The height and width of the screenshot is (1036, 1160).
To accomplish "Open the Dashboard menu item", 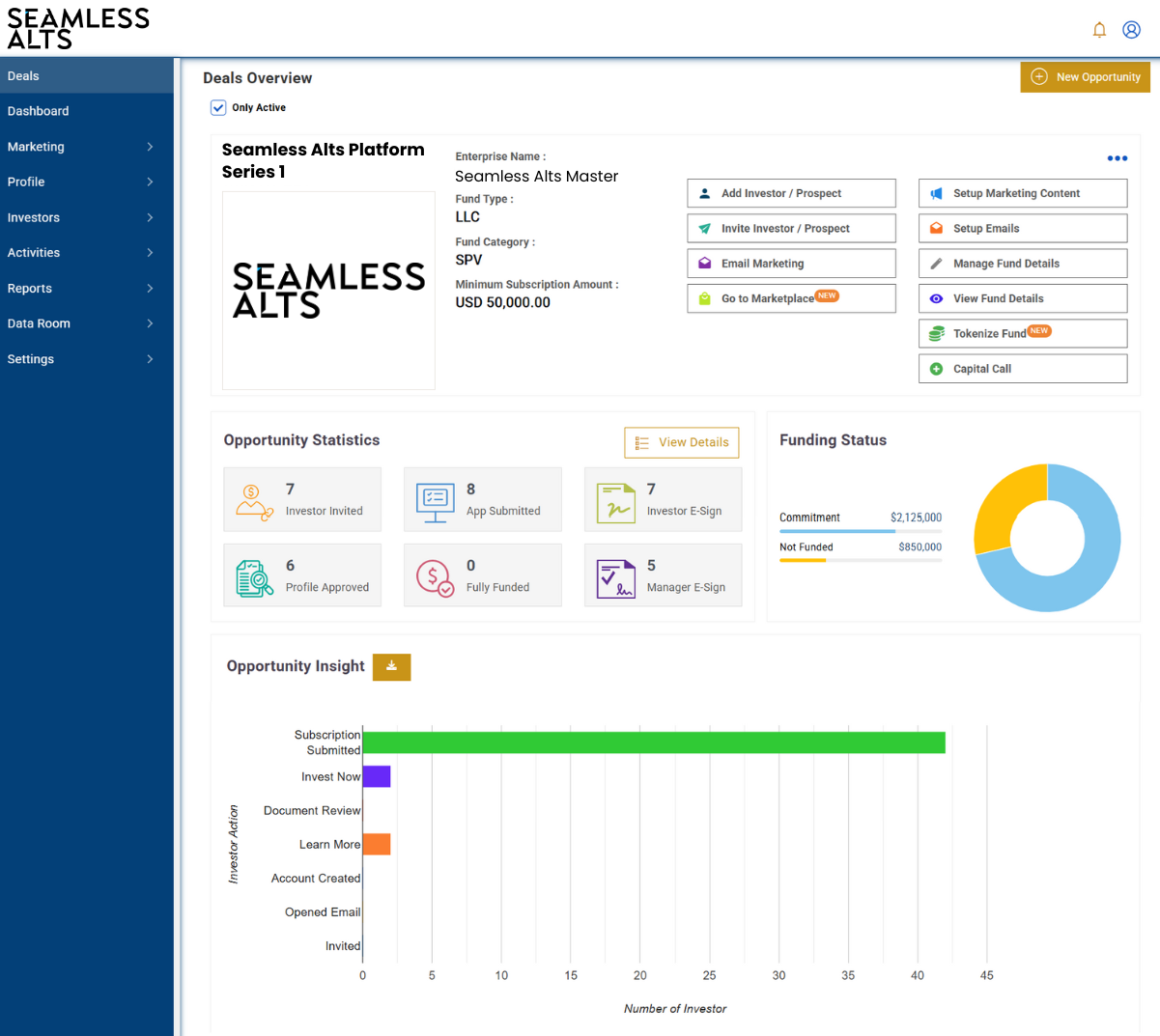I will tap(39, 111).
